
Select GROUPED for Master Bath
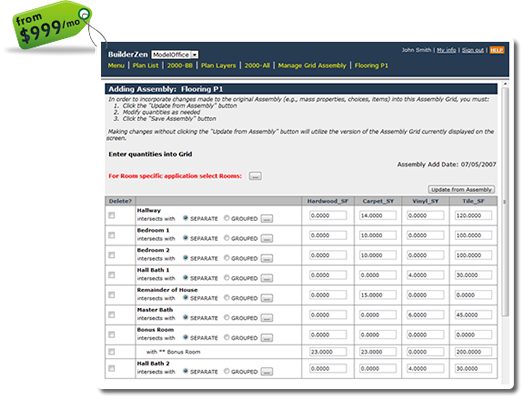[227, 317]
